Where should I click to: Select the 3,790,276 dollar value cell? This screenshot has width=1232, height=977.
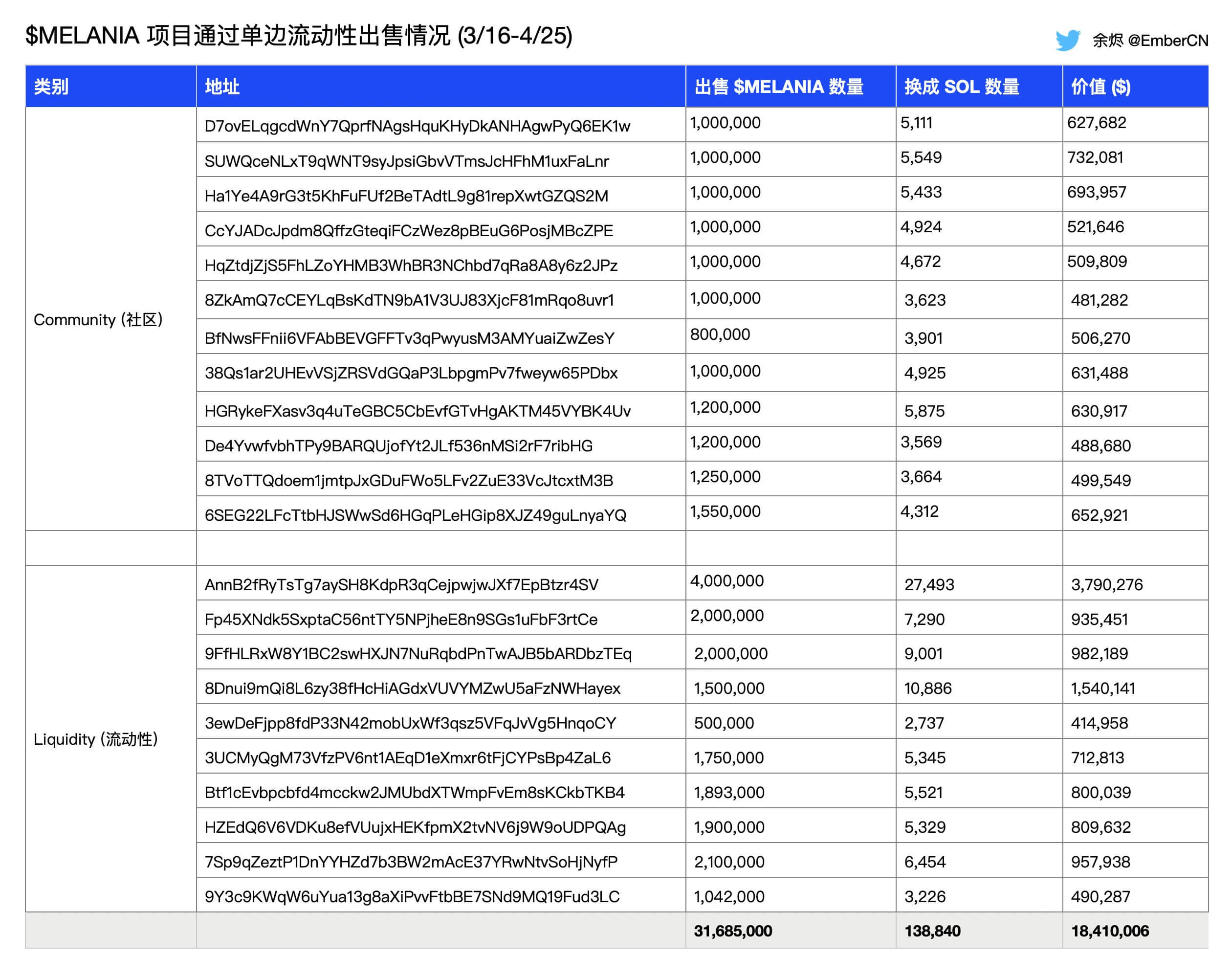pos(1107,584)
